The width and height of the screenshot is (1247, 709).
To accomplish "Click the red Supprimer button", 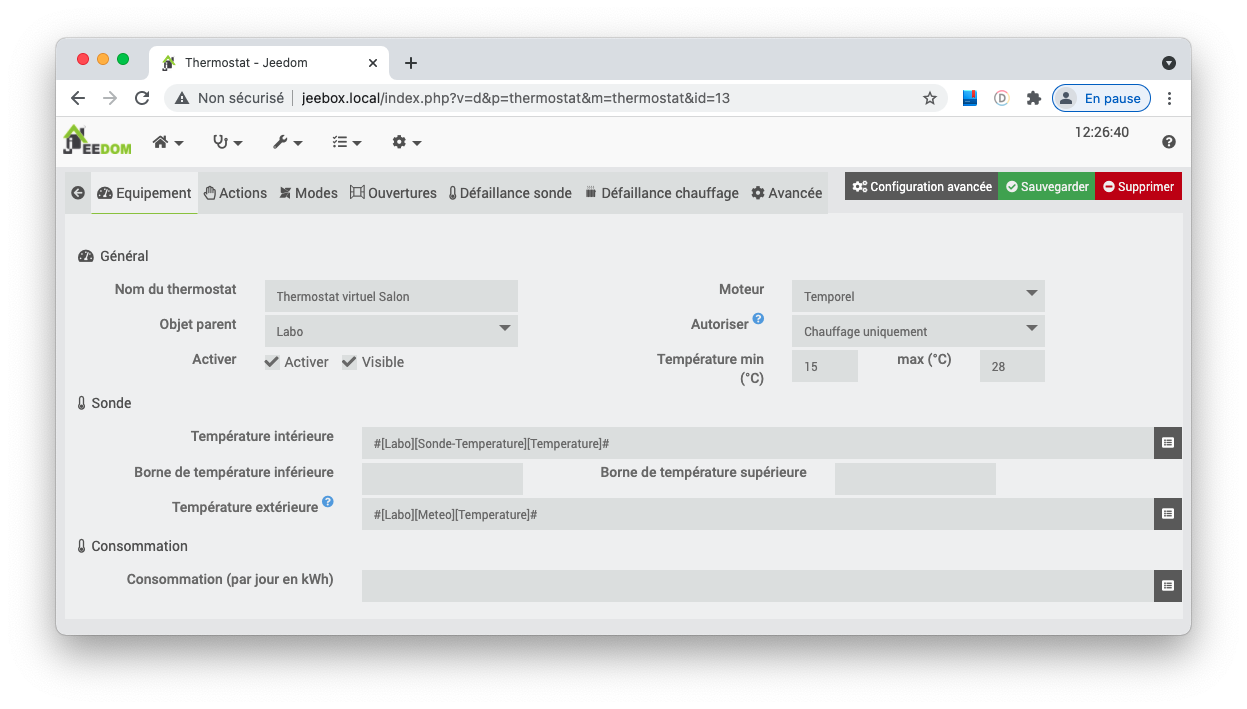I will 1138,187.
